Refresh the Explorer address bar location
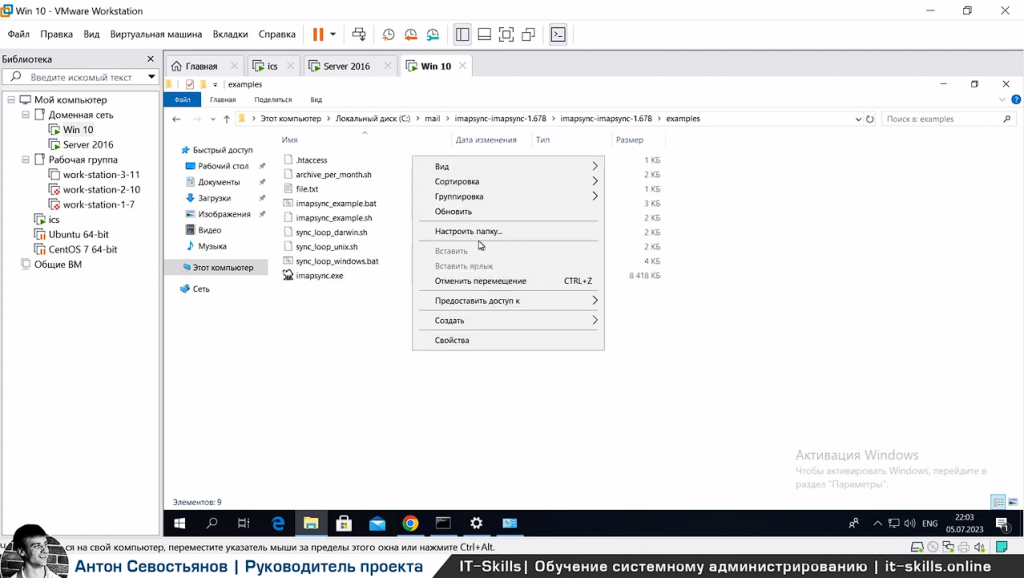This screenshot has width=1024, height=578. pyautogui.click(x=870, y=119)
